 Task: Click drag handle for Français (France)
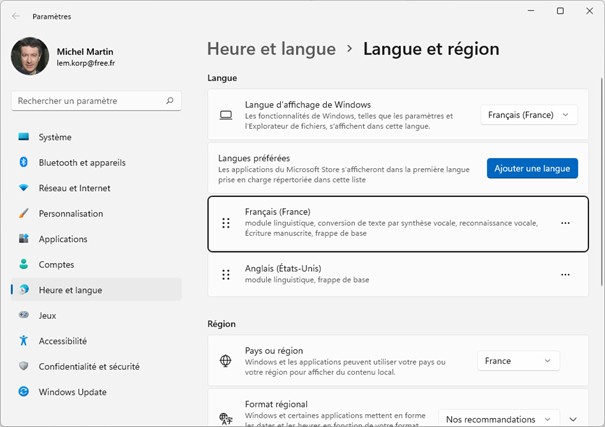(226, 223)
